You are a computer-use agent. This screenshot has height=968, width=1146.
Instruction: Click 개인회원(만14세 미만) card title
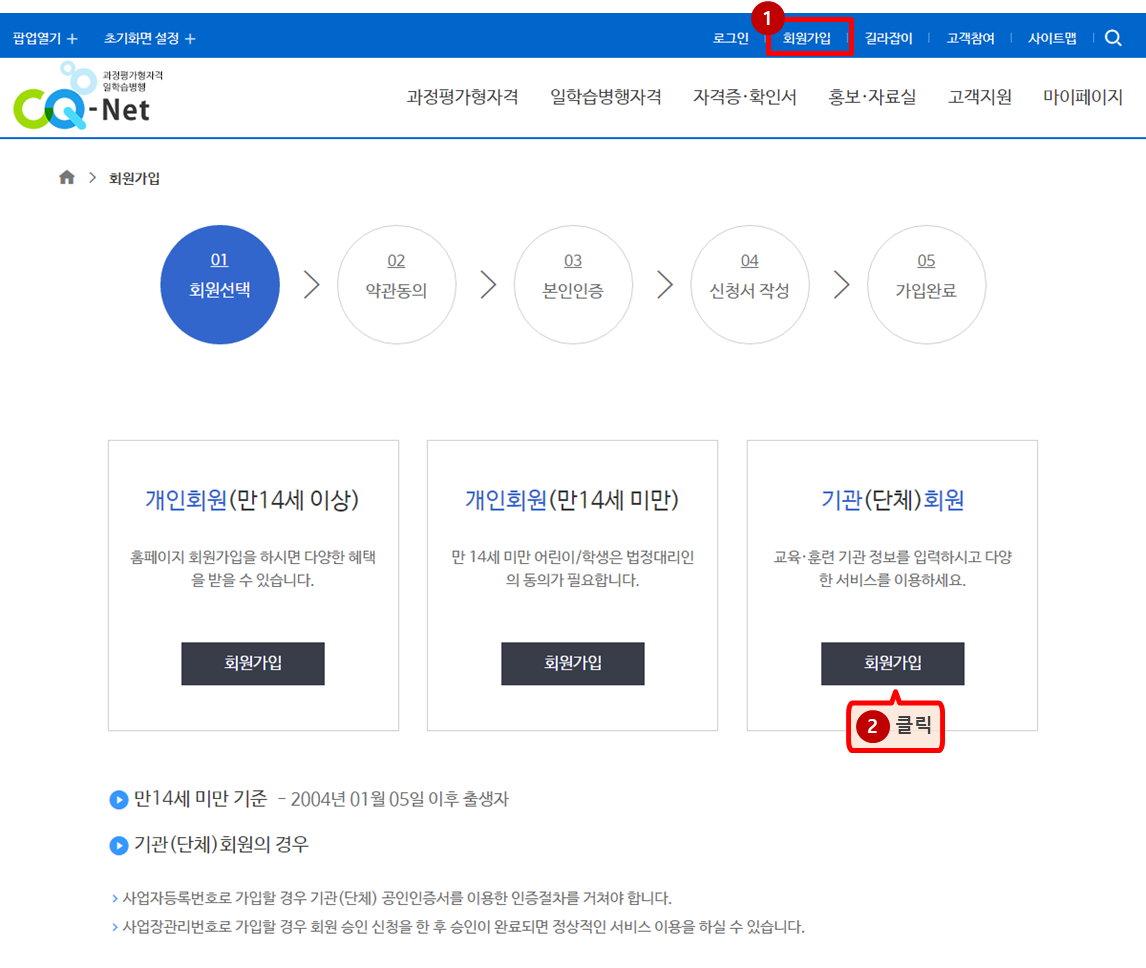coord(572,500)
